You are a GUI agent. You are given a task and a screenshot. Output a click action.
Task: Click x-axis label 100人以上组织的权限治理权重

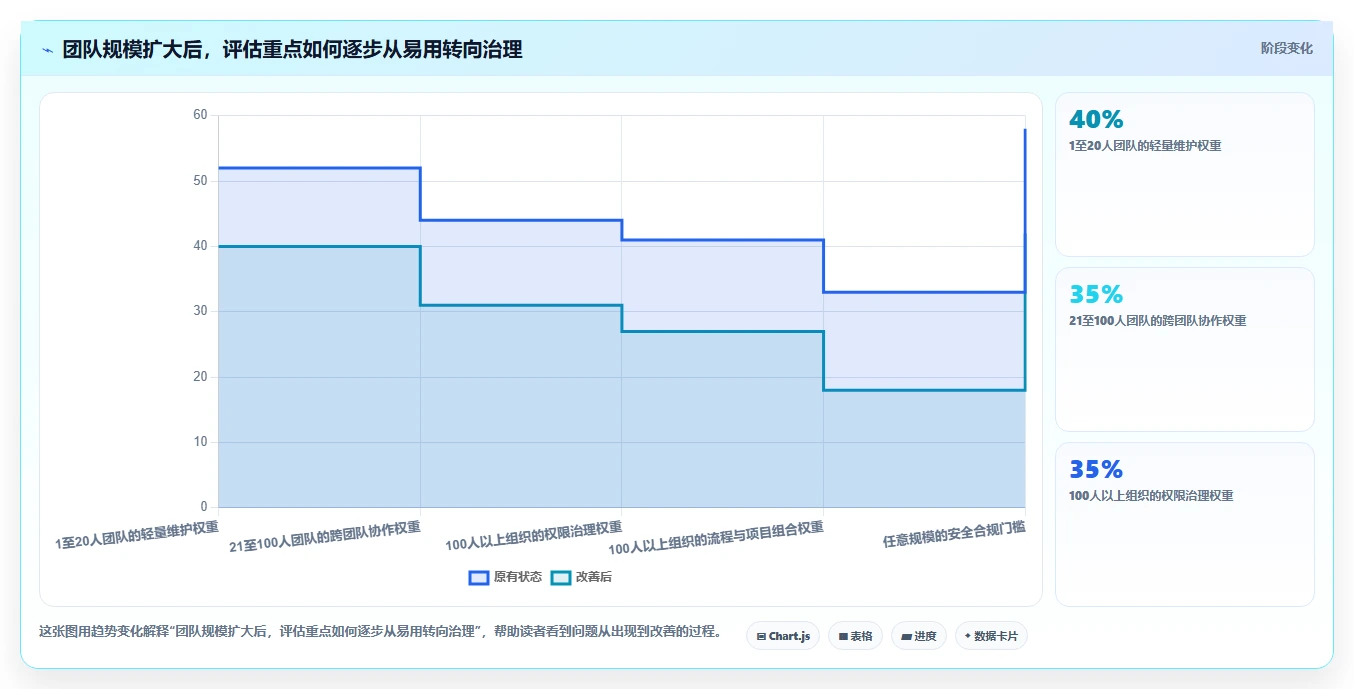tap(534, 536)
